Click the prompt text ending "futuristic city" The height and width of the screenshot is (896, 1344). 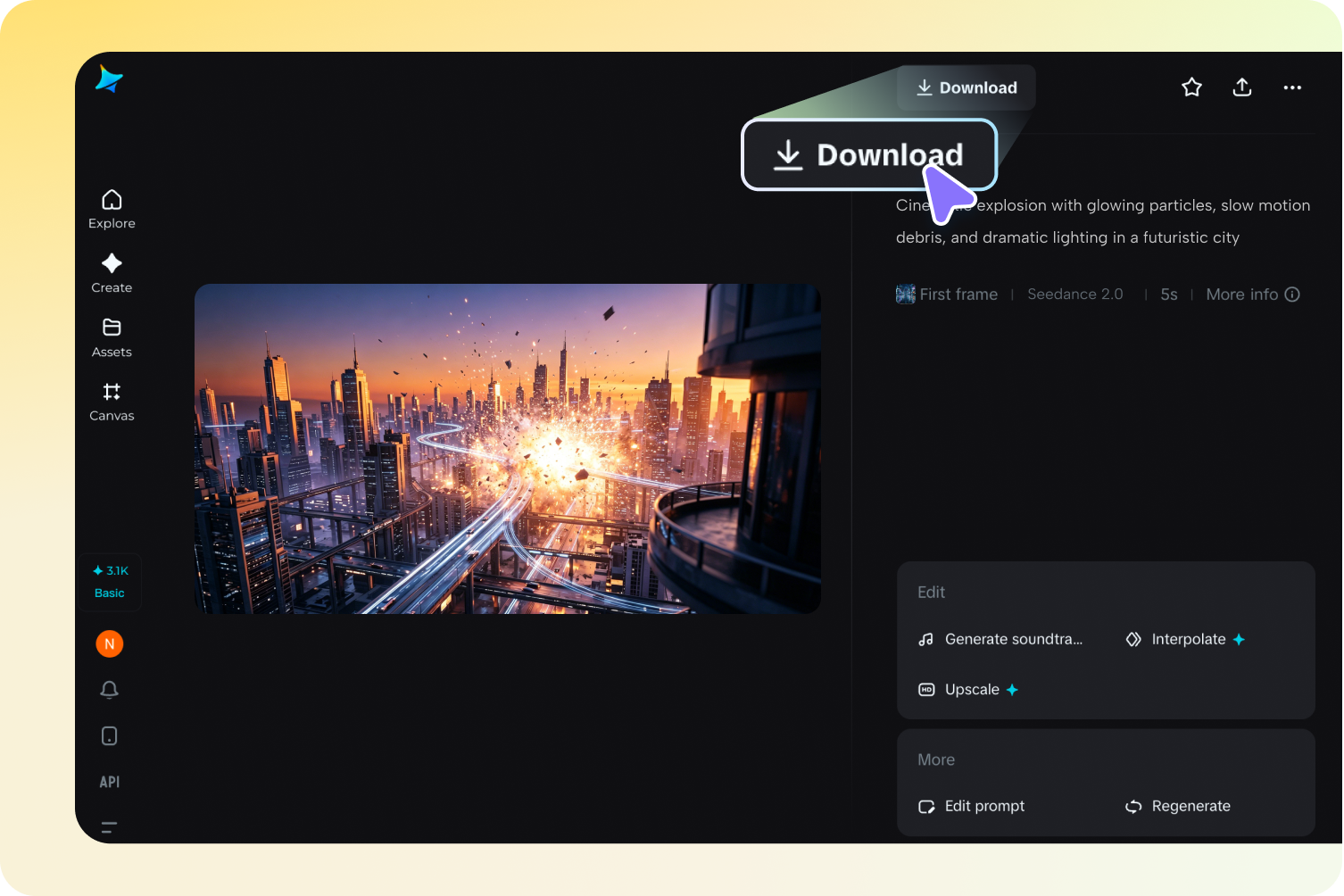[x=1103, y=221]
